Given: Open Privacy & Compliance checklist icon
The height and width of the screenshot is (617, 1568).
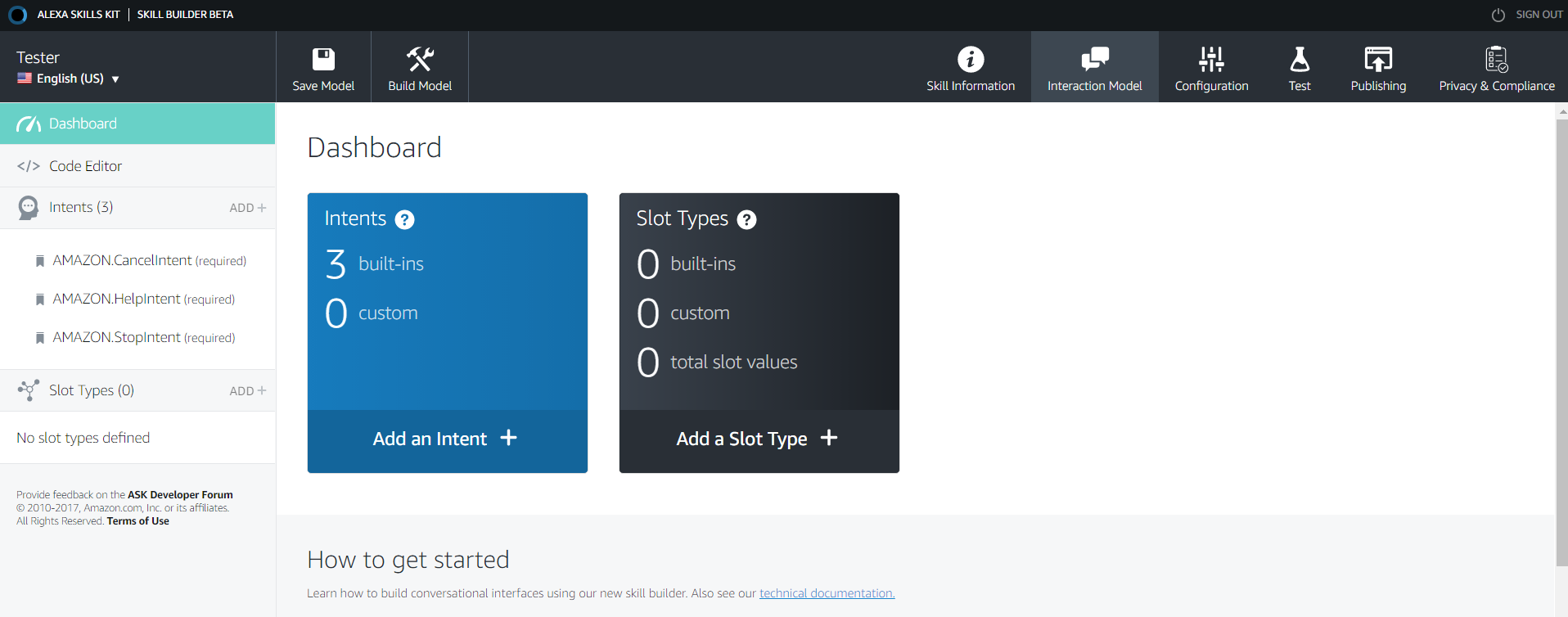Looking at the screenshot, I should pos(1496,59).
